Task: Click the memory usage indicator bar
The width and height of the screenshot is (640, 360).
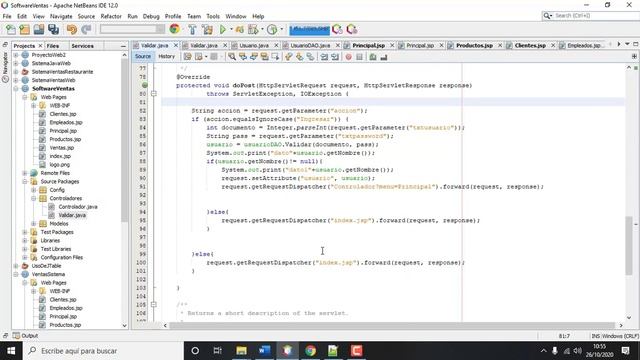Action: coord(309,29)
